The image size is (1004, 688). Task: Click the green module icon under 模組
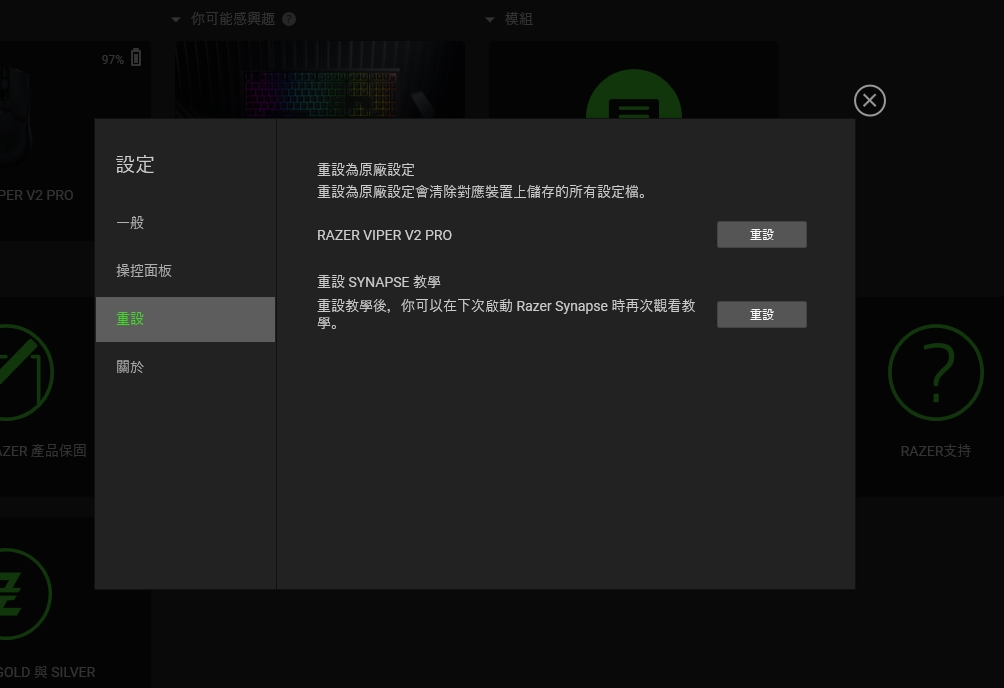[634, 95]
